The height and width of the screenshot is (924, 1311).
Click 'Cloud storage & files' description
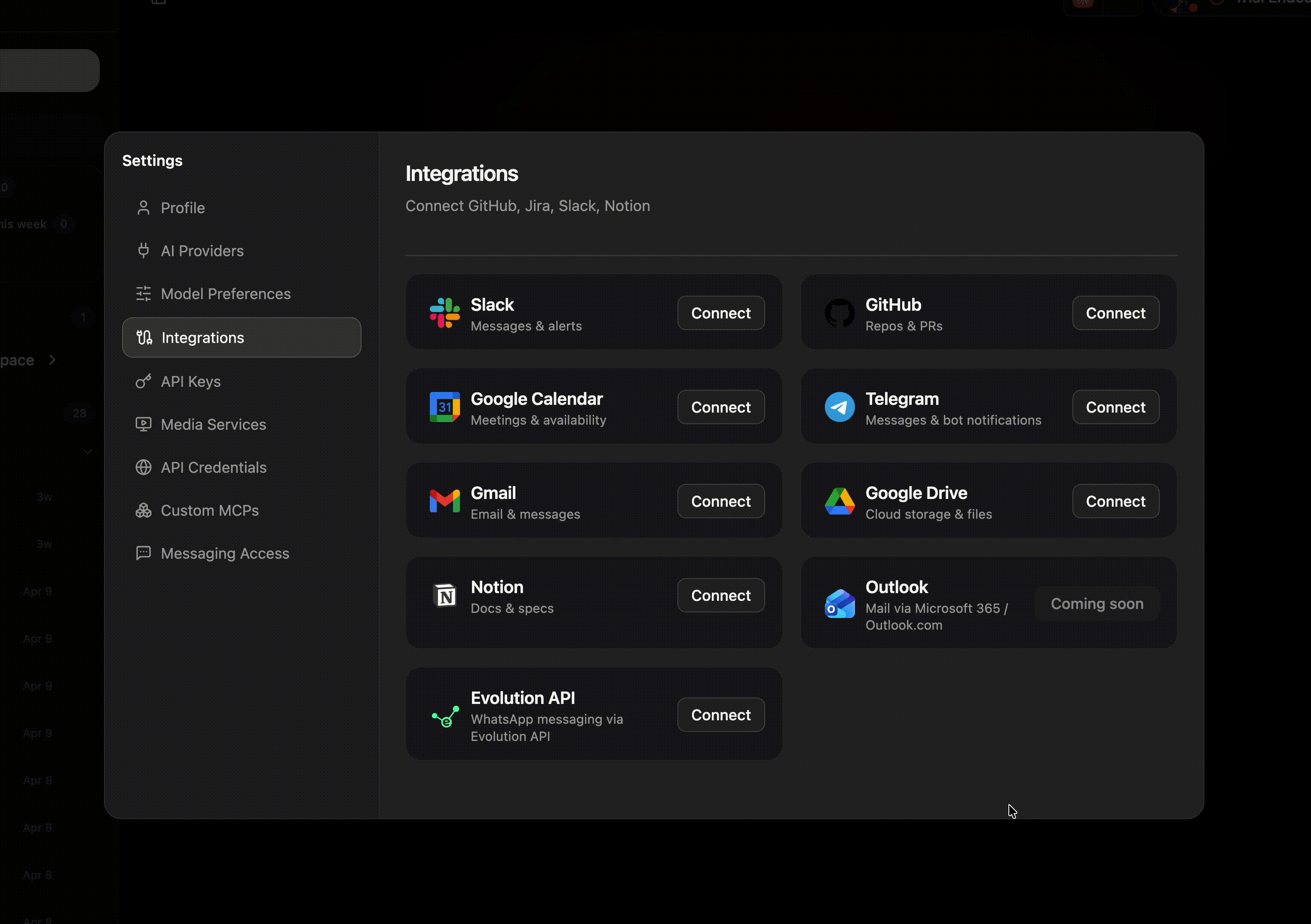coord(928,514)
